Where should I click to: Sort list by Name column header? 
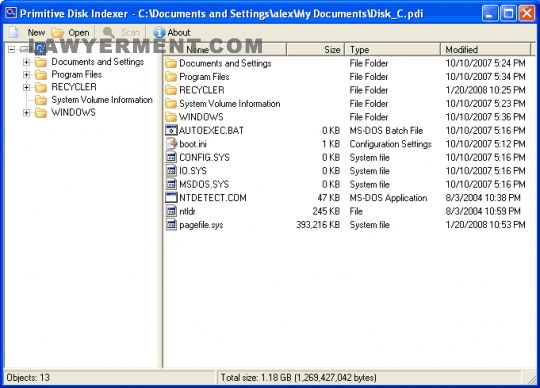(225, 50)
